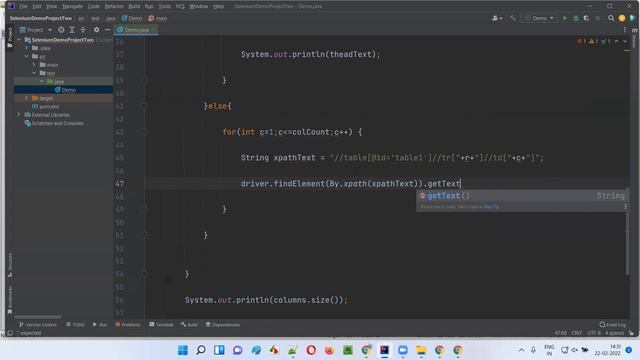Screen dimensions: 640x360
Task: Click the error count inspection indicator
Action: click(x=582, y=41)
